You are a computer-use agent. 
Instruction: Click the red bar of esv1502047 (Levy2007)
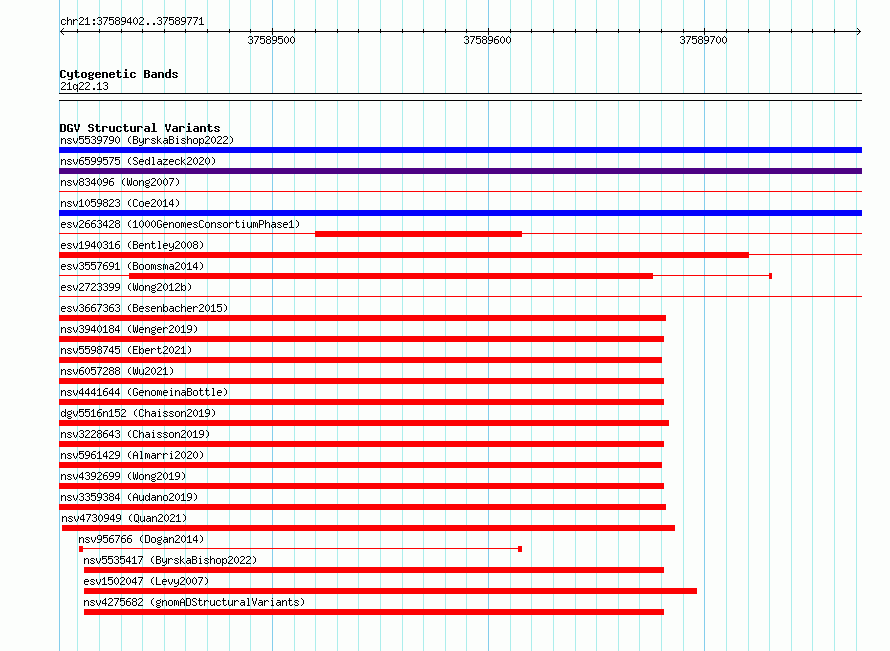tap(391, 591)
